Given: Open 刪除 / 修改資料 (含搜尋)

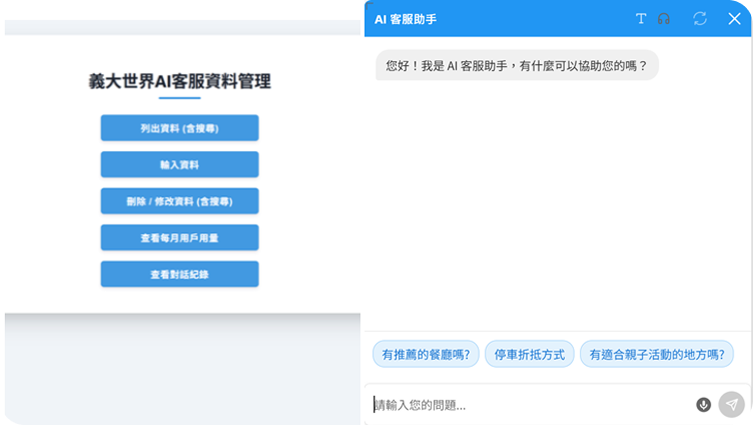Looking at the screenshot, I should point(179,201).
